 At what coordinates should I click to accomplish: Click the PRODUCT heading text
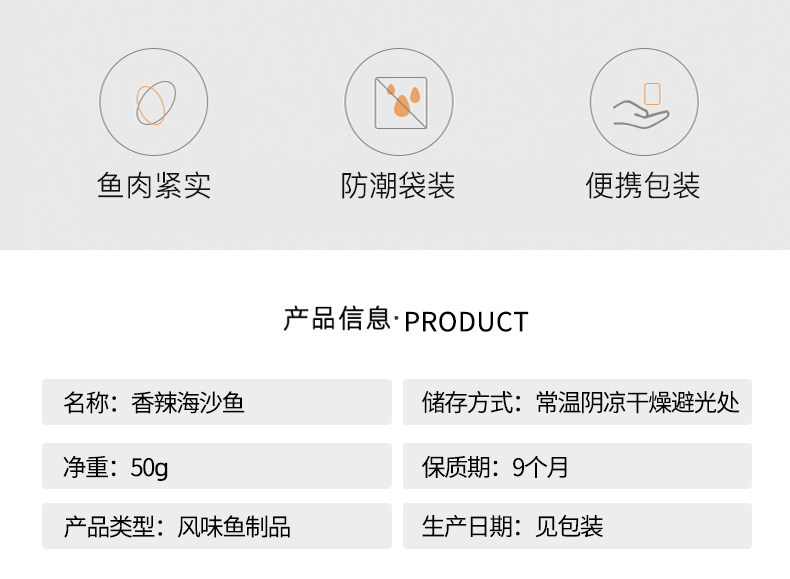(466, 322)
